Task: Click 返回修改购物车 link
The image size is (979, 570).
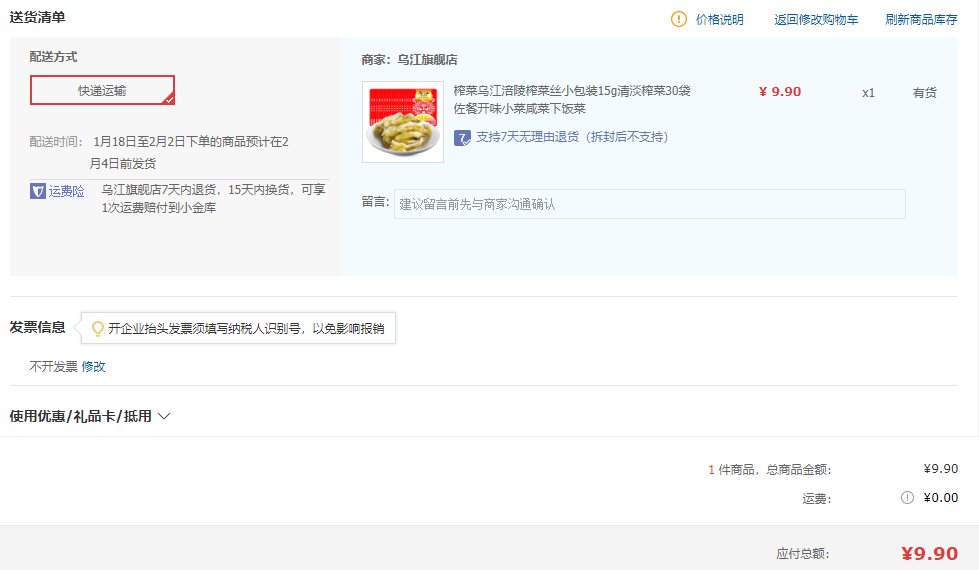Action: 816,19
